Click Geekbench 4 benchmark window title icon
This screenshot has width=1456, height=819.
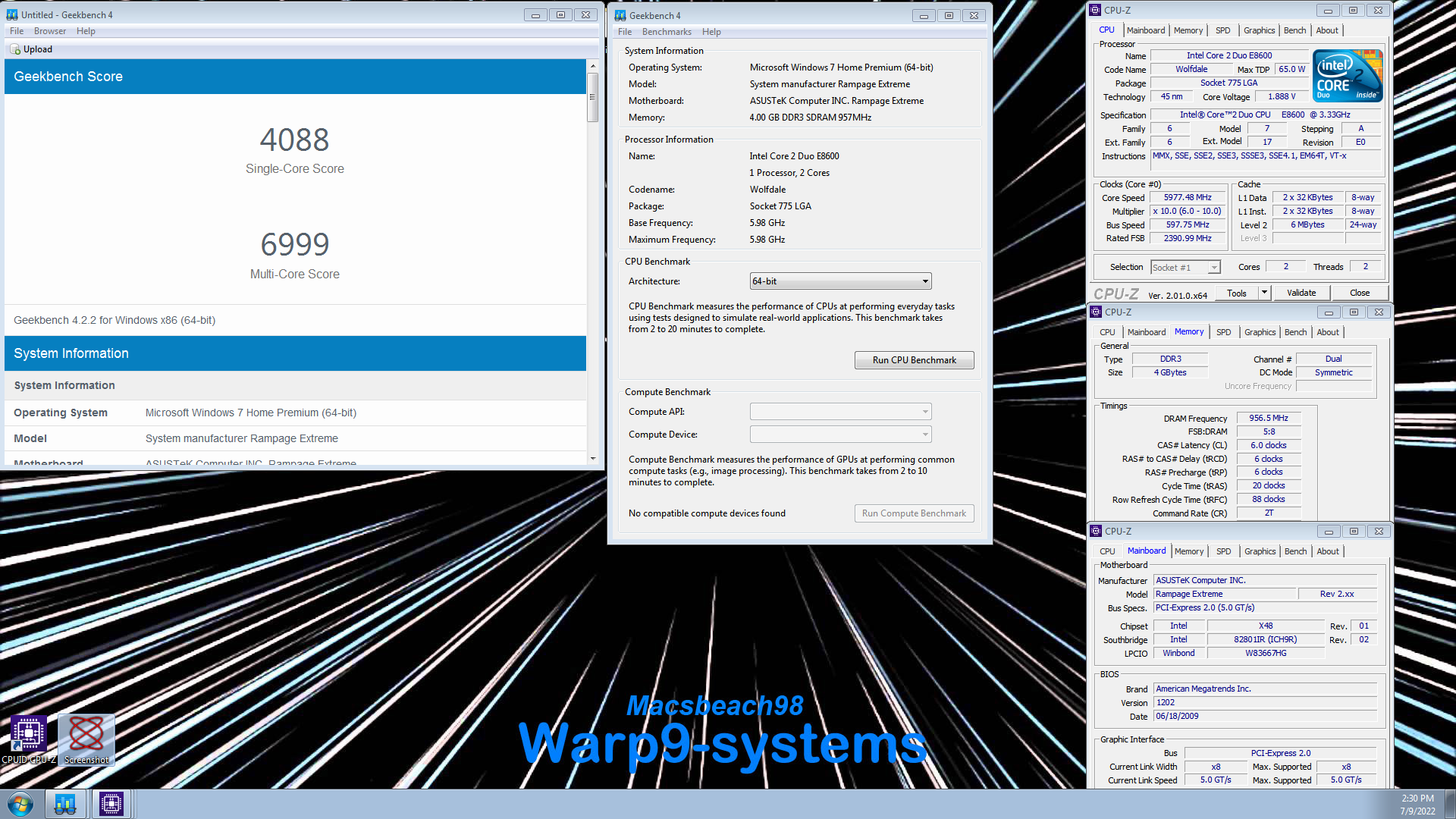pos(620,15)
